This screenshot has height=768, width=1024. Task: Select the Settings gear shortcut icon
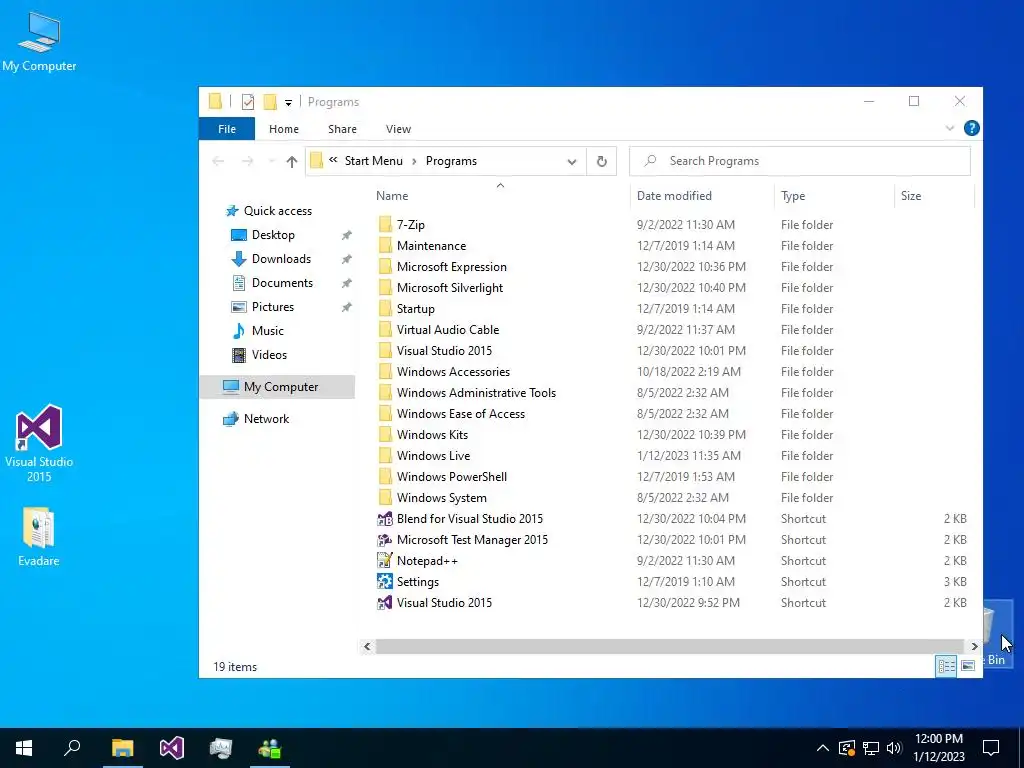point(385,582)
